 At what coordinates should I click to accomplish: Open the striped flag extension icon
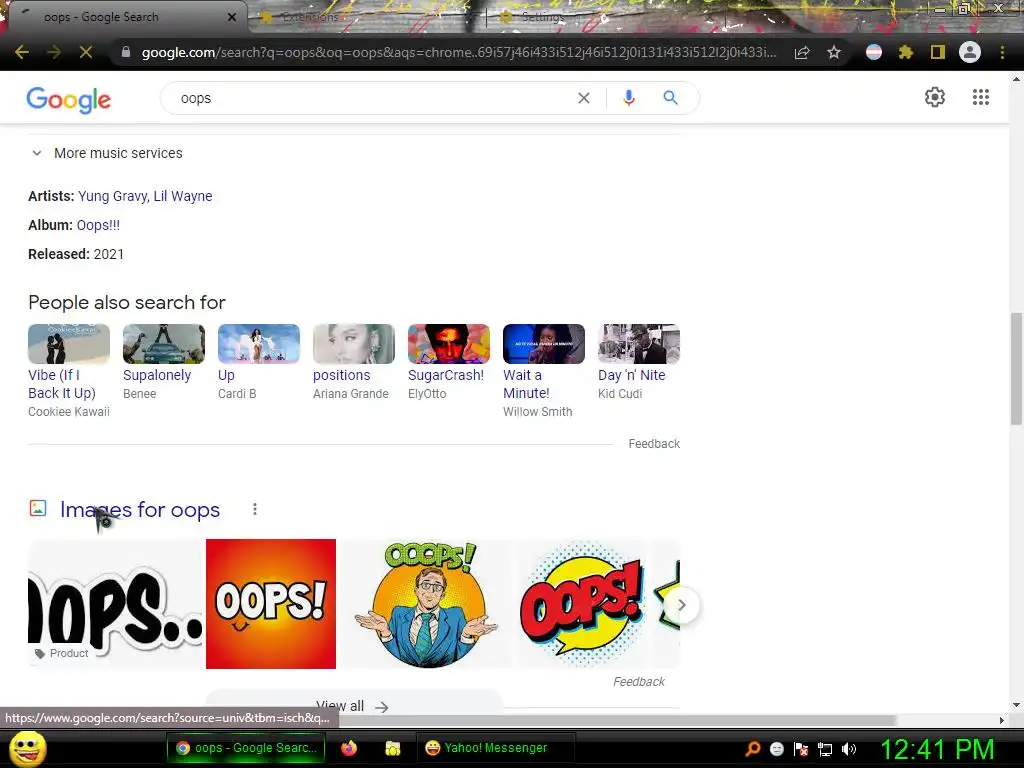point(874,52)
